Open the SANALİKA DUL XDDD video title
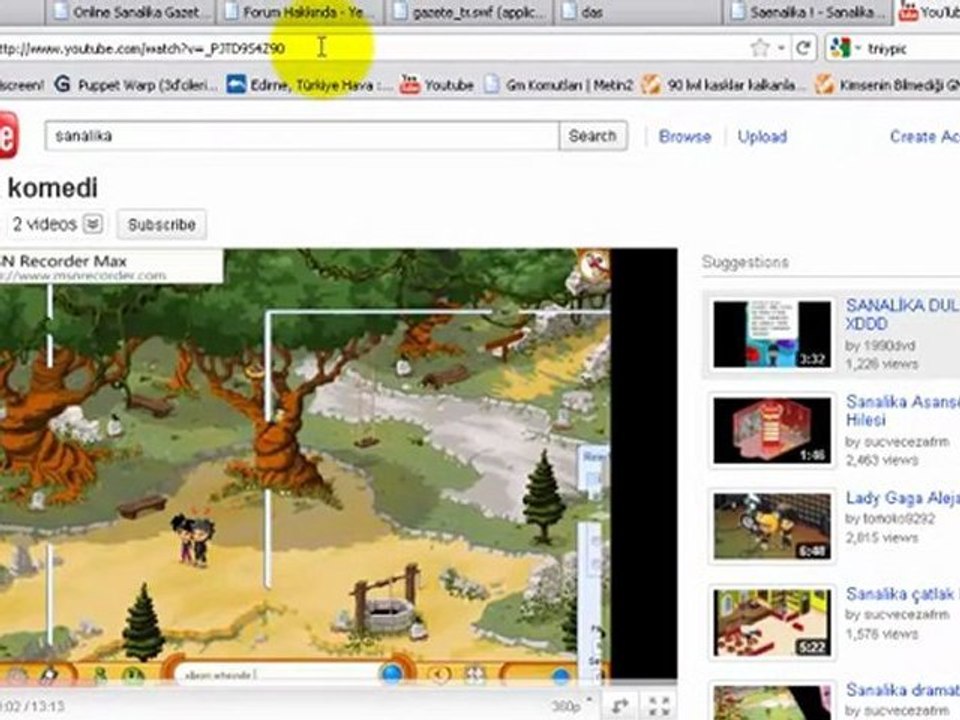 click(902, 314)
